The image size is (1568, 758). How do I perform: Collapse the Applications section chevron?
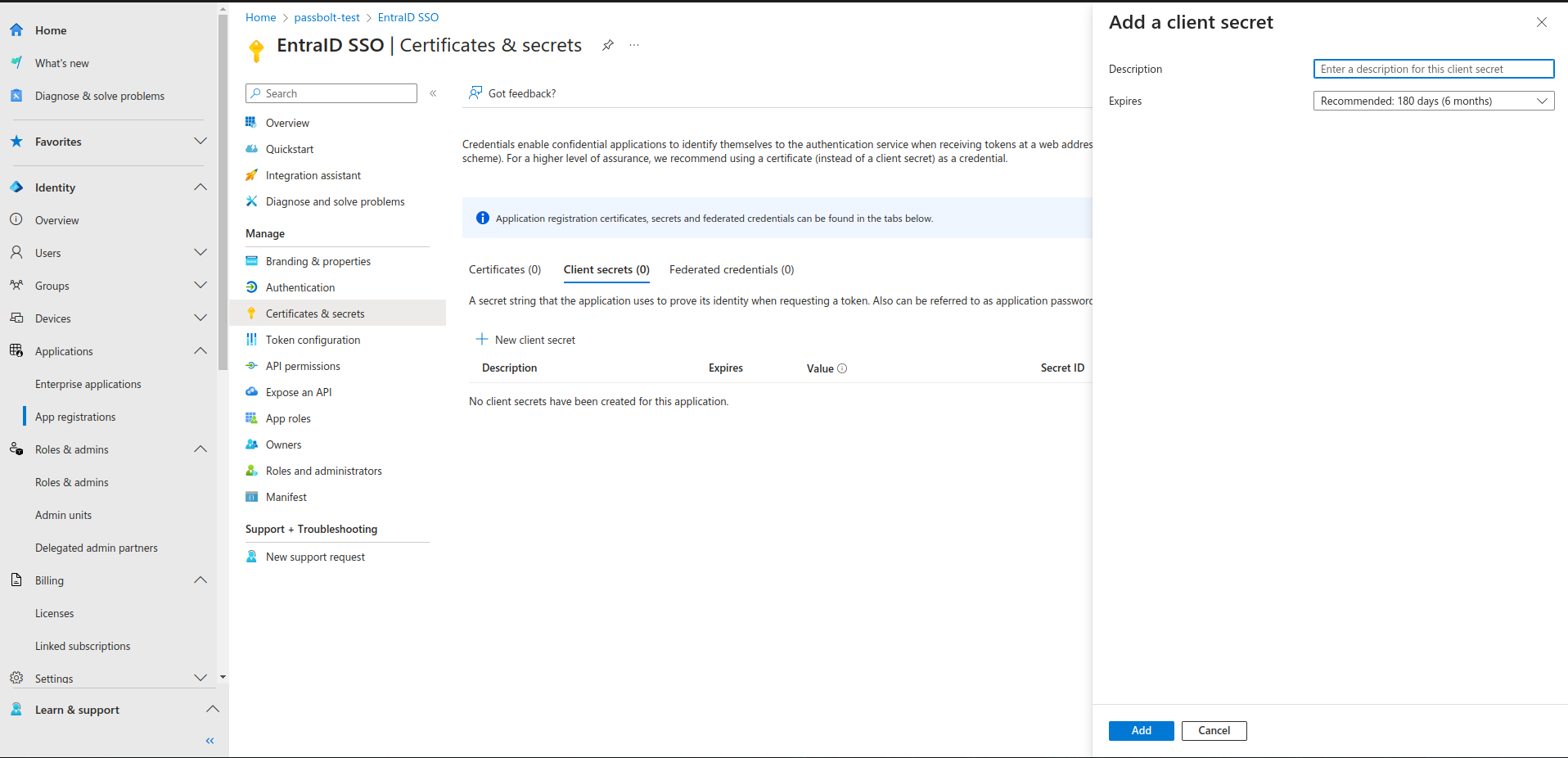[201, 350]
